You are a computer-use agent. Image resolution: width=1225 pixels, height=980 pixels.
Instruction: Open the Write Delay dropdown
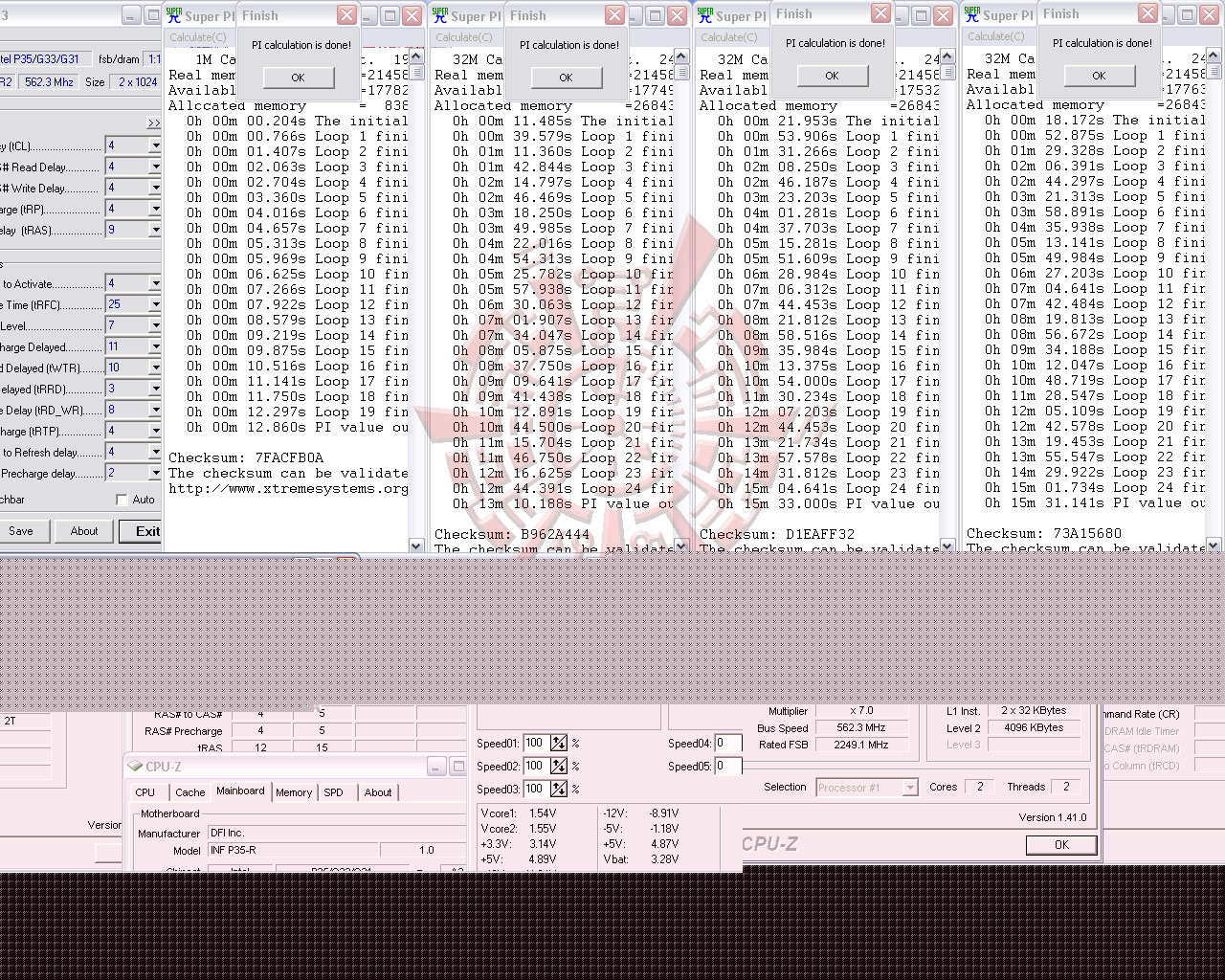click(x=155, y=188)
